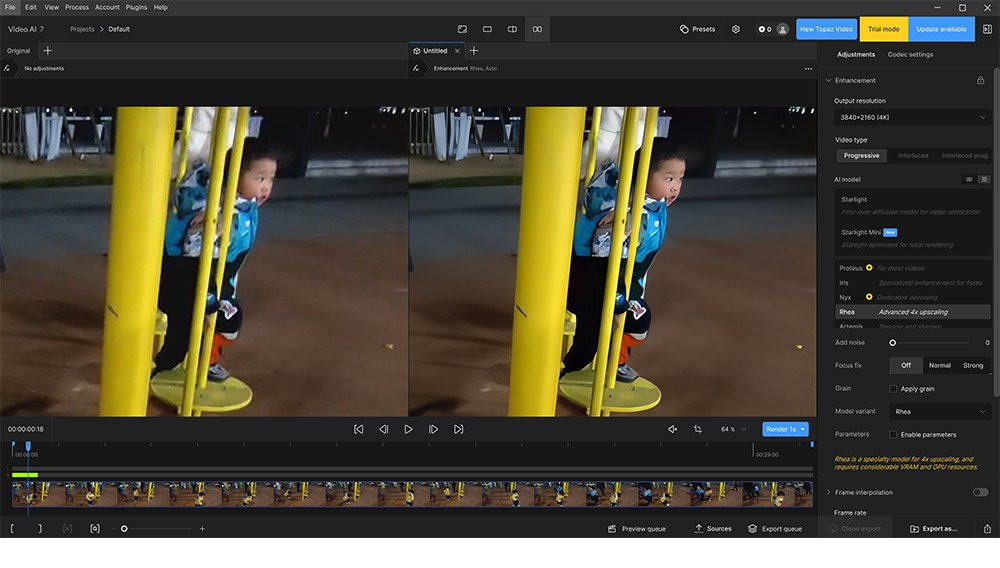Click the Enhancement lock icon

(980, 80)
